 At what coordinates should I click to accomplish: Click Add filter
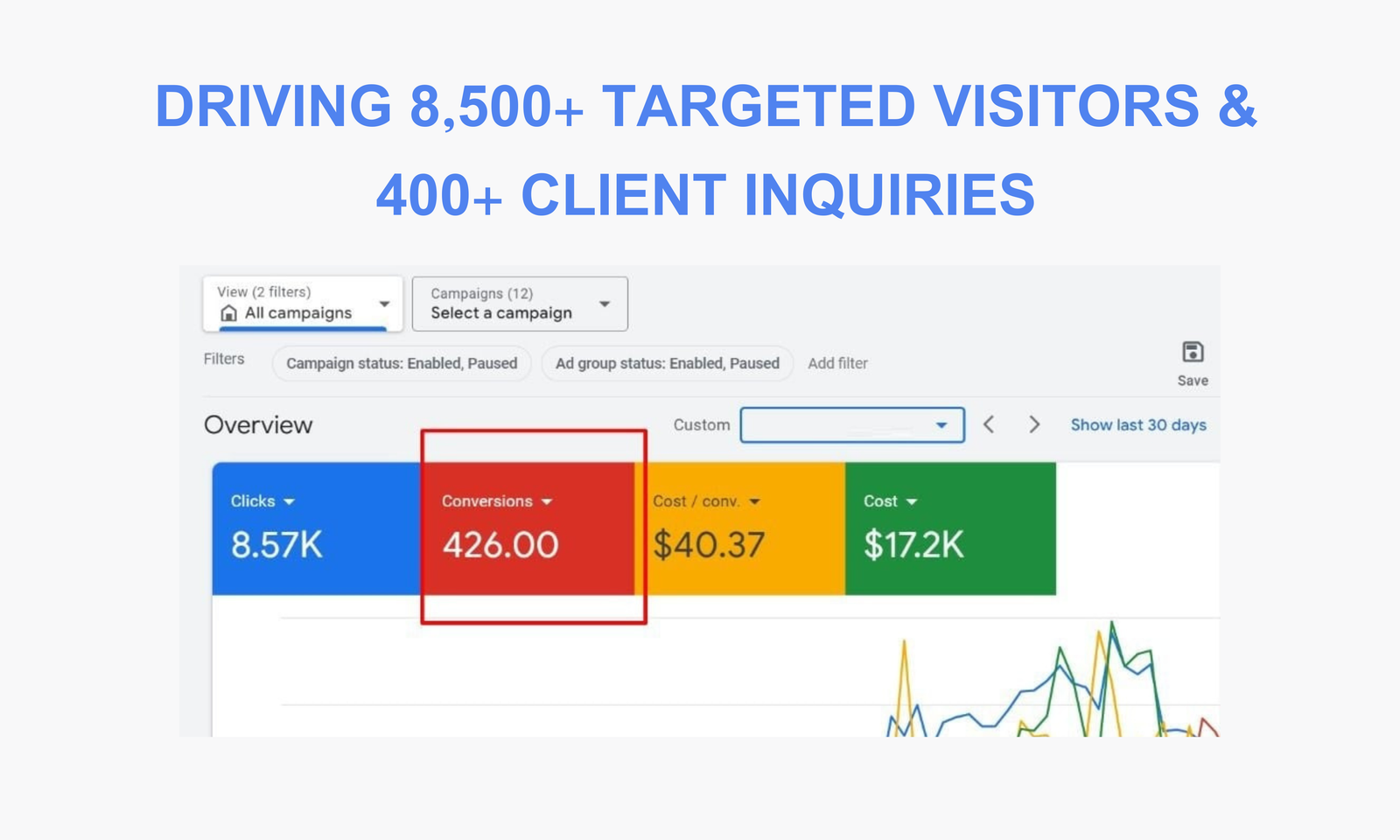point(837,363)
